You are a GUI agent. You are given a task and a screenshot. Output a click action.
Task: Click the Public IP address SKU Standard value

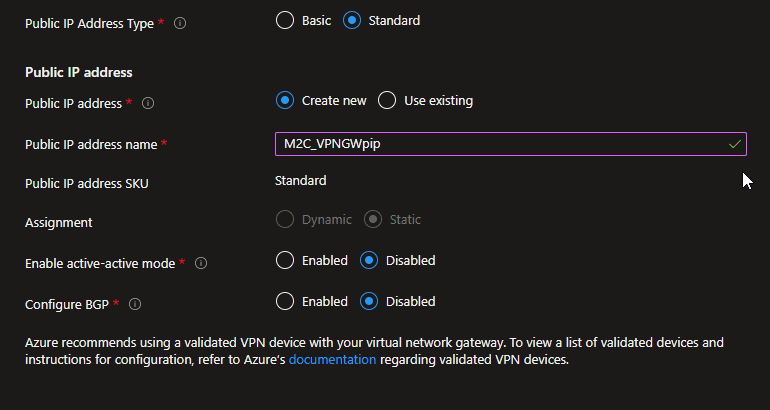coord(301,181)
